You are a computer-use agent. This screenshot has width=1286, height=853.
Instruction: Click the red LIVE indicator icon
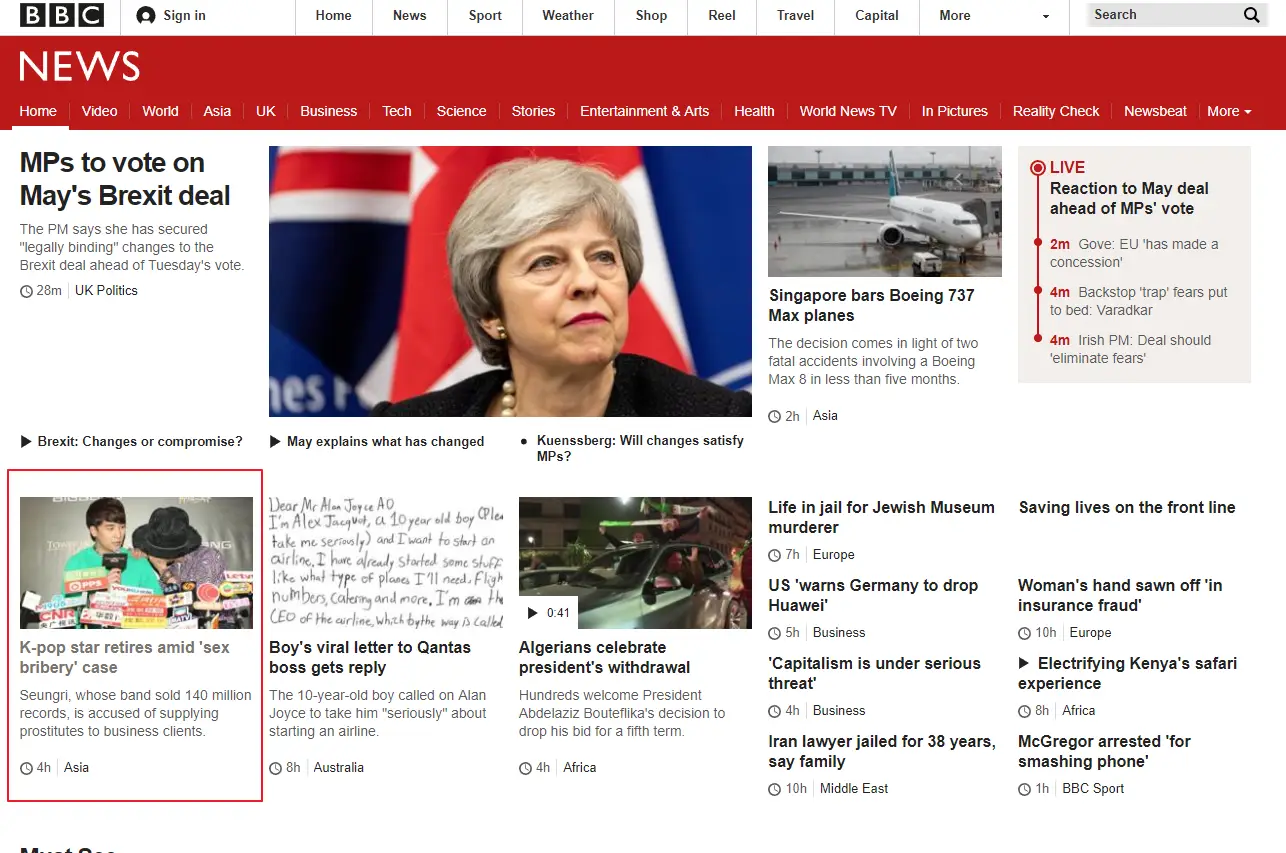[1038, 168]
